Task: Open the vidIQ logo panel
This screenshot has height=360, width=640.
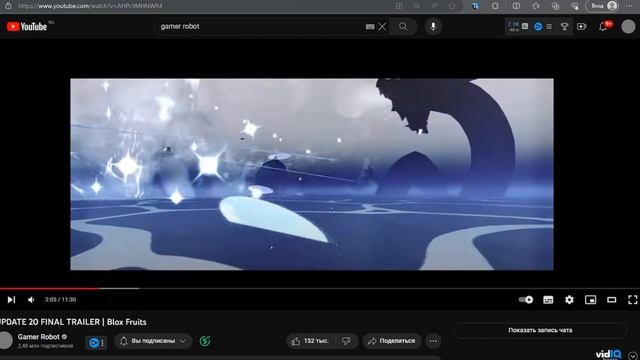Action: click(x=609, y=354)
